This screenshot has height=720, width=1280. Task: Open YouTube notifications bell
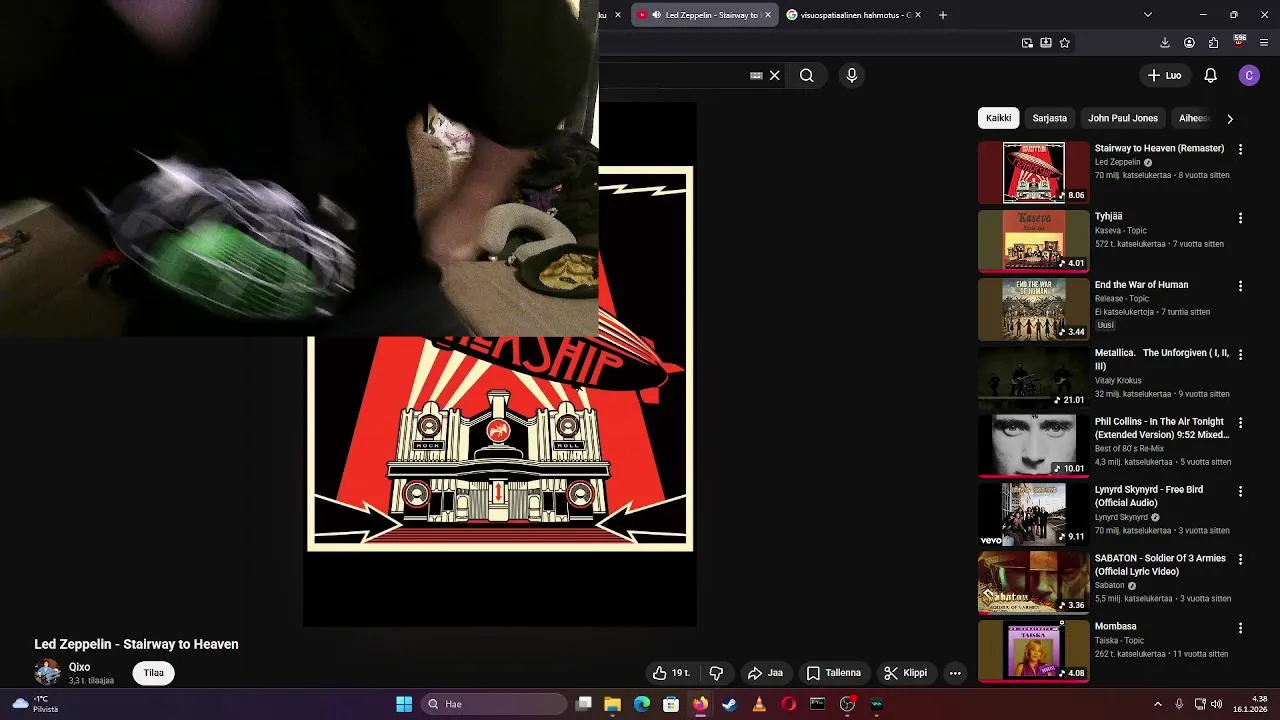(x=1210, y=75)
